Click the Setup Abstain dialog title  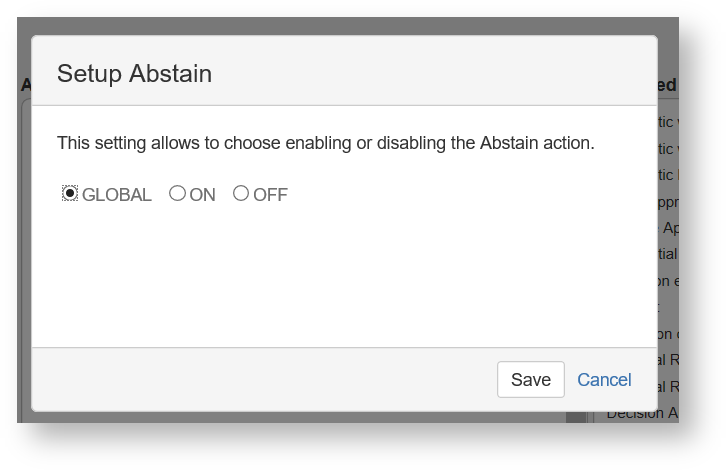(134, 73)
